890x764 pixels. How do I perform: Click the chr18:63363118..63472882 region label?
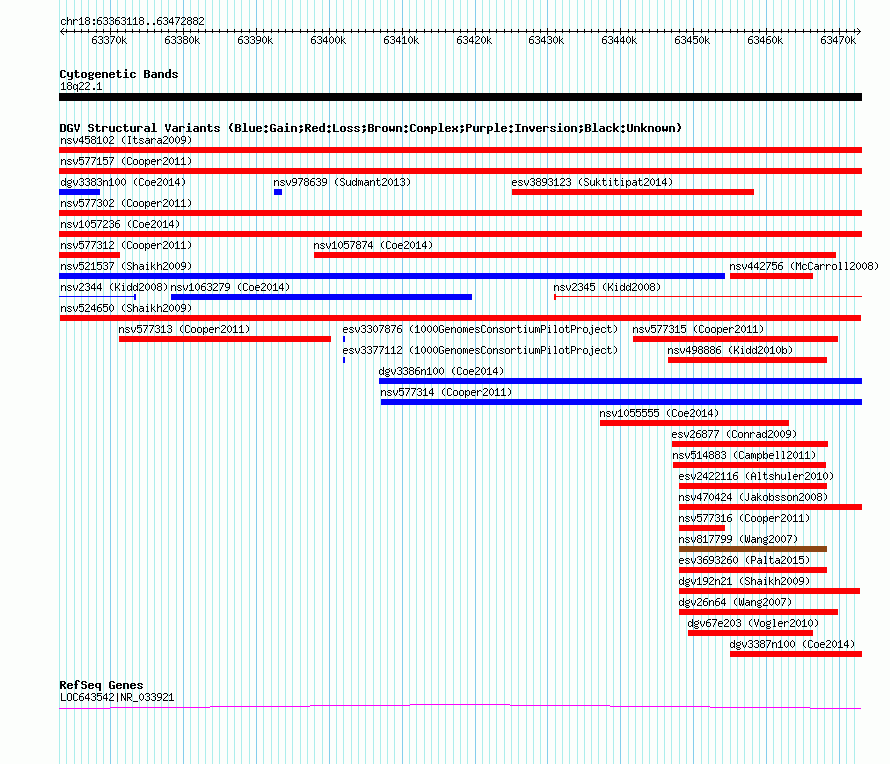click(132, 21)
